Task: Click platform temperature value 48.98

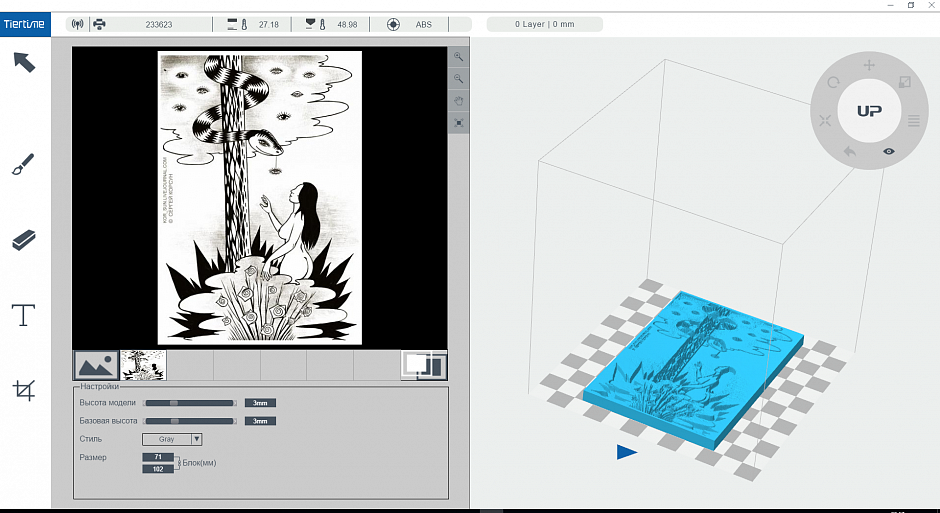Action: [x=347, y=25]
